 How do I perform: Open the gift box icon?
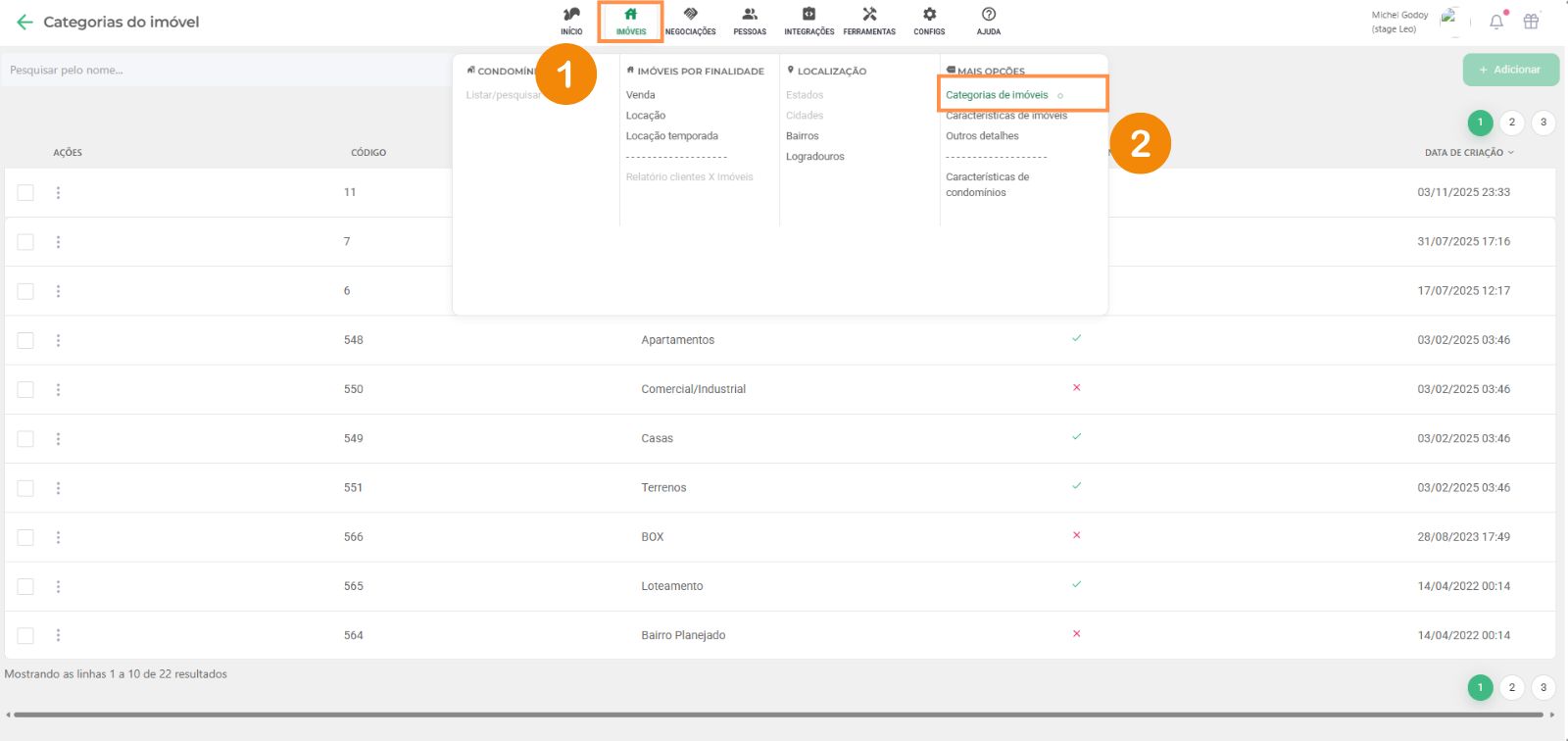[x=1531, y=22]
